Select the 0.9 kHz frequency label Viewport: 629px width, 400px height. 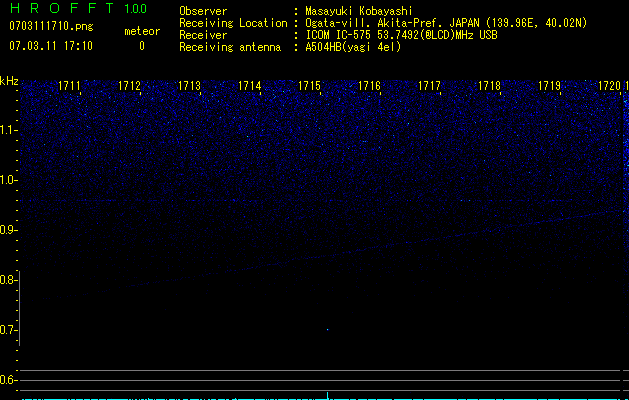[9, 230]
